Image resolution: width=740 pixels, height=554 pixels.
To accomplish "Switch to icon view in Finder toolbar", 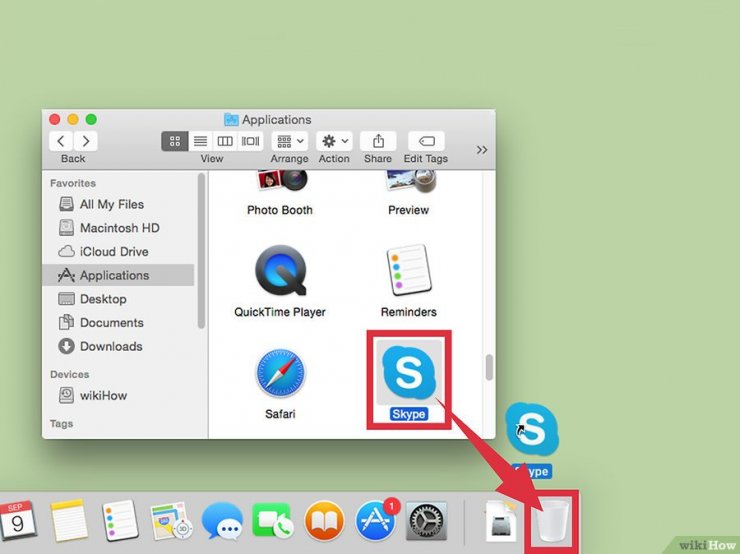I will tap(174, 142).
